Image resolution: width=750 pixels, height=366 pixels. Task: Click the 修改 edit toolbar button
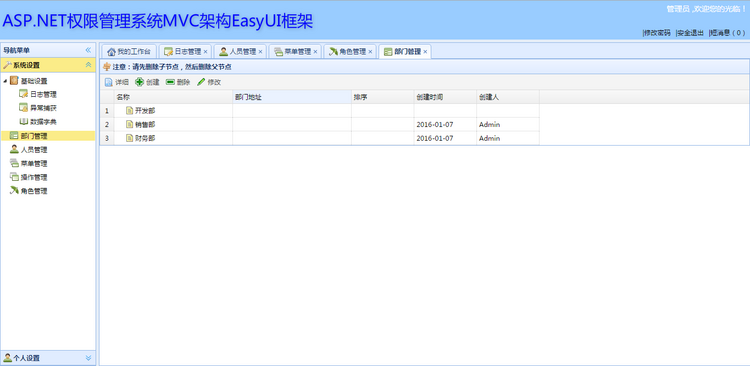209,82
